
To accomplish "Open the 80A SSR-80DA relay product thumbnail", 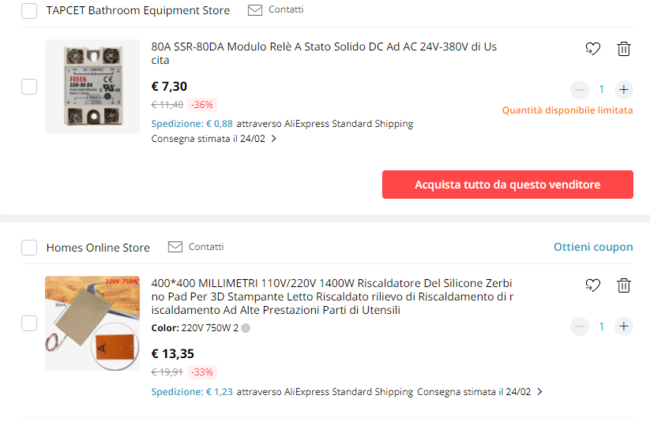I will [92, 87].
